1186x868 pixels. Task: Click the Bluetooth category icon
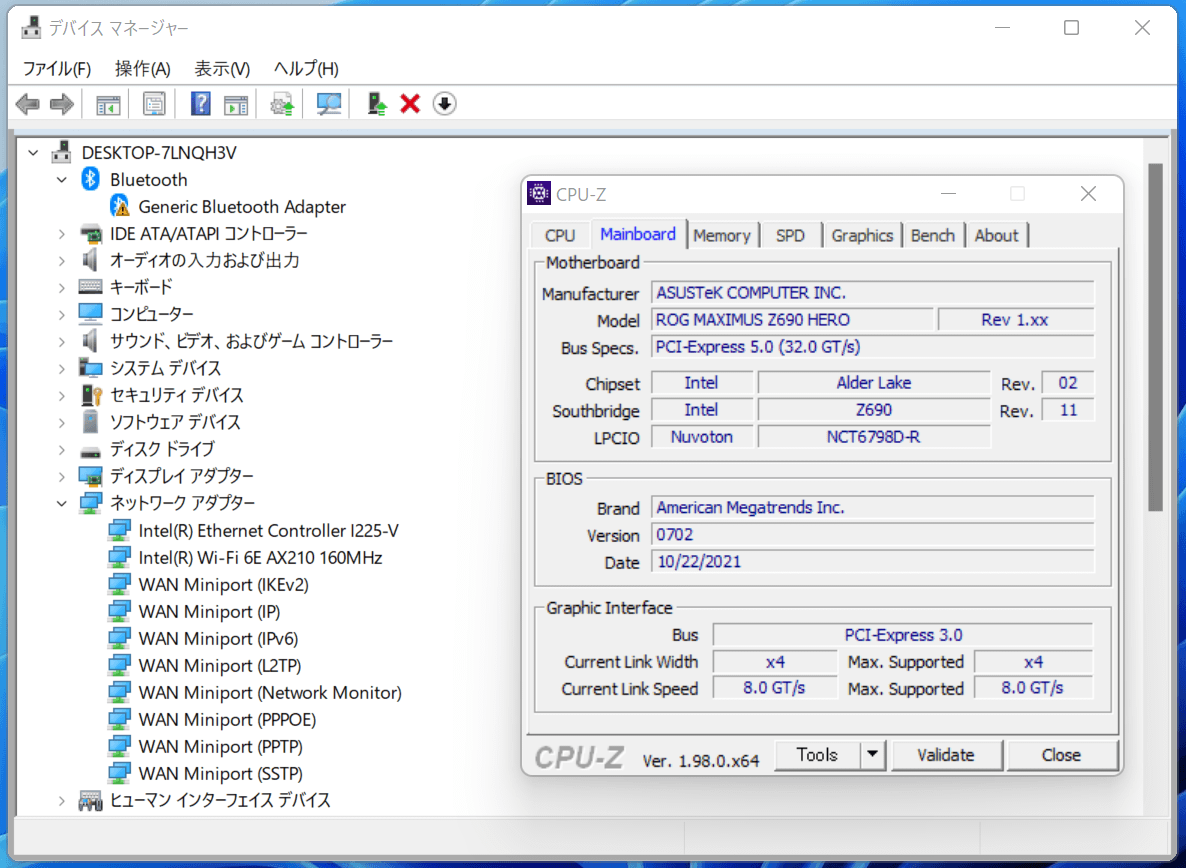tap(91, 179)
